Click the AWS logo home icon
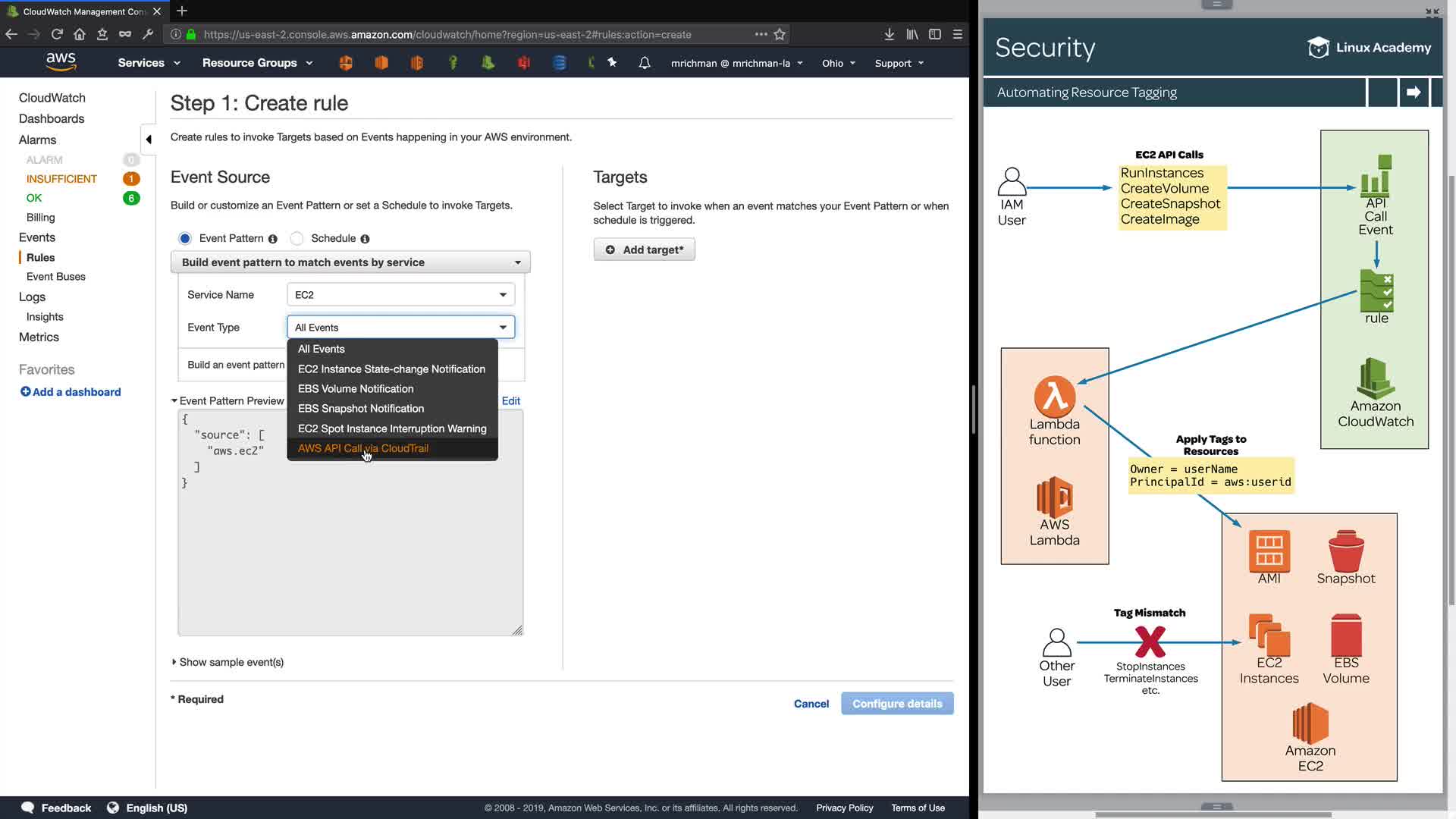Image resolution: width=1456 pixels, height=819 pixels. point(61,61)
